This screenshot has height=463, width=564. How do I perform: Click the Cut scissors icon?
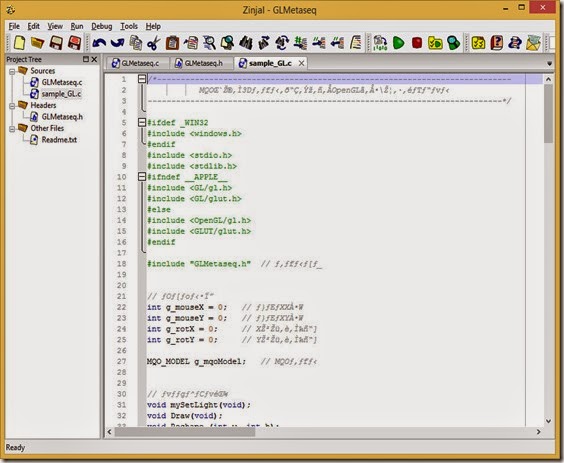click(154, 43)
